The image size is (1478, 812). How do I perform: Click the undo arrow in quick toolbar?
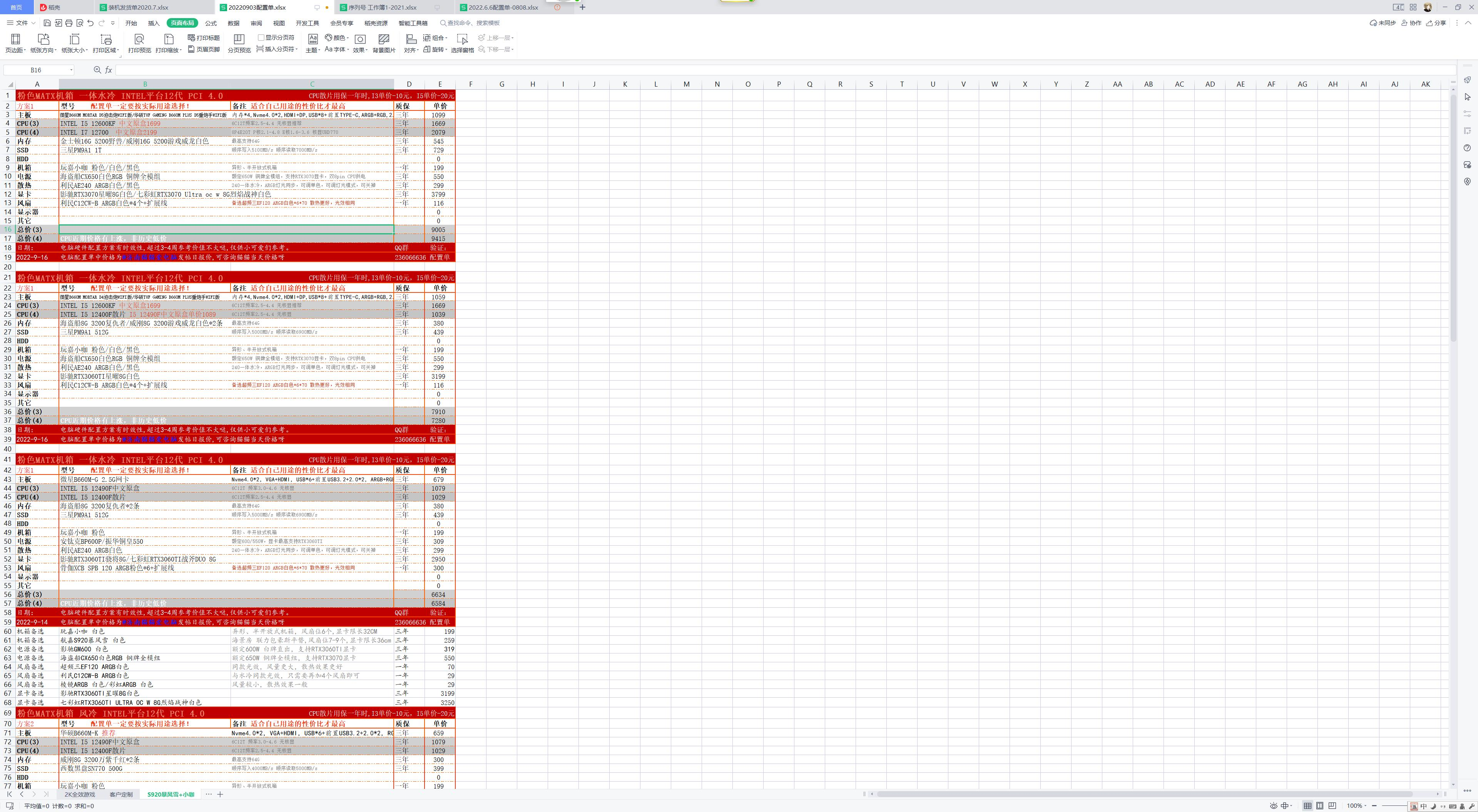click(x=90, y=23)
